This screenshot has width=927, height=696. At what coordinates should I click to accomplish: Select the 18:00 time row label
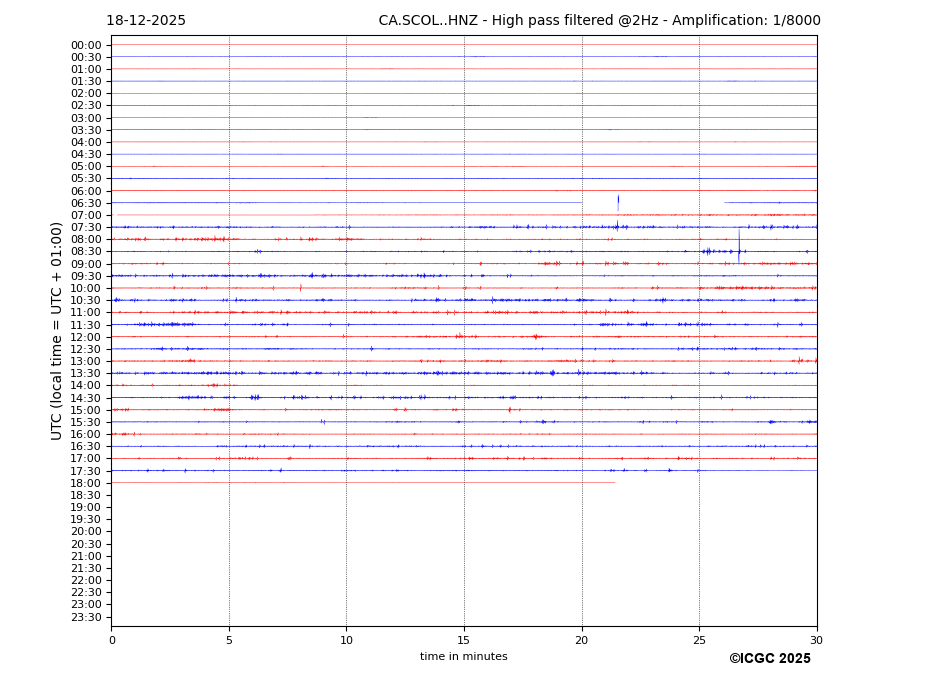pos(86,483)
